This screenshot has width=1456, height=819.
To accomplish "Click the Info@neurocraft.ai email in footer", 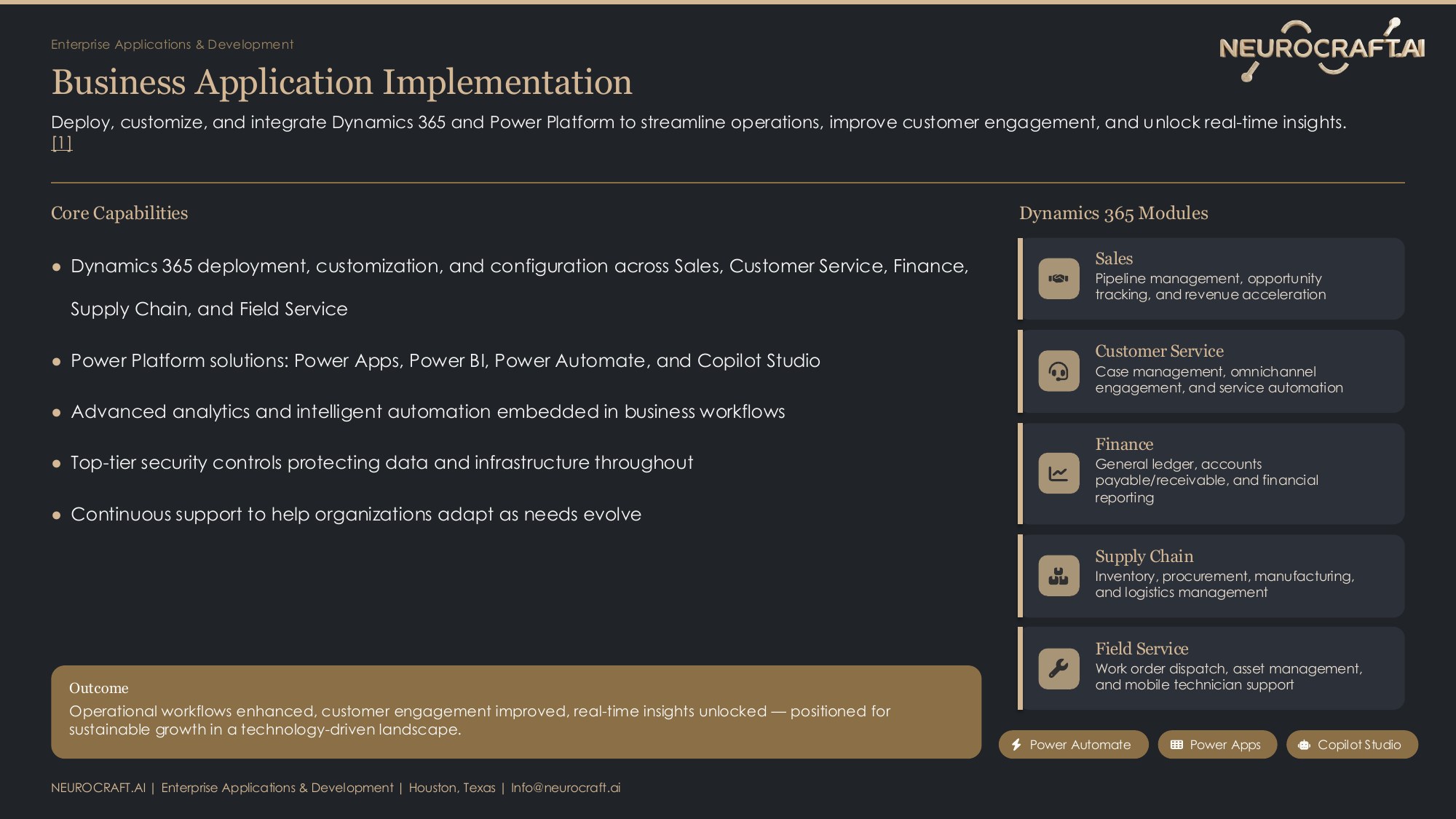I will 566,788.
